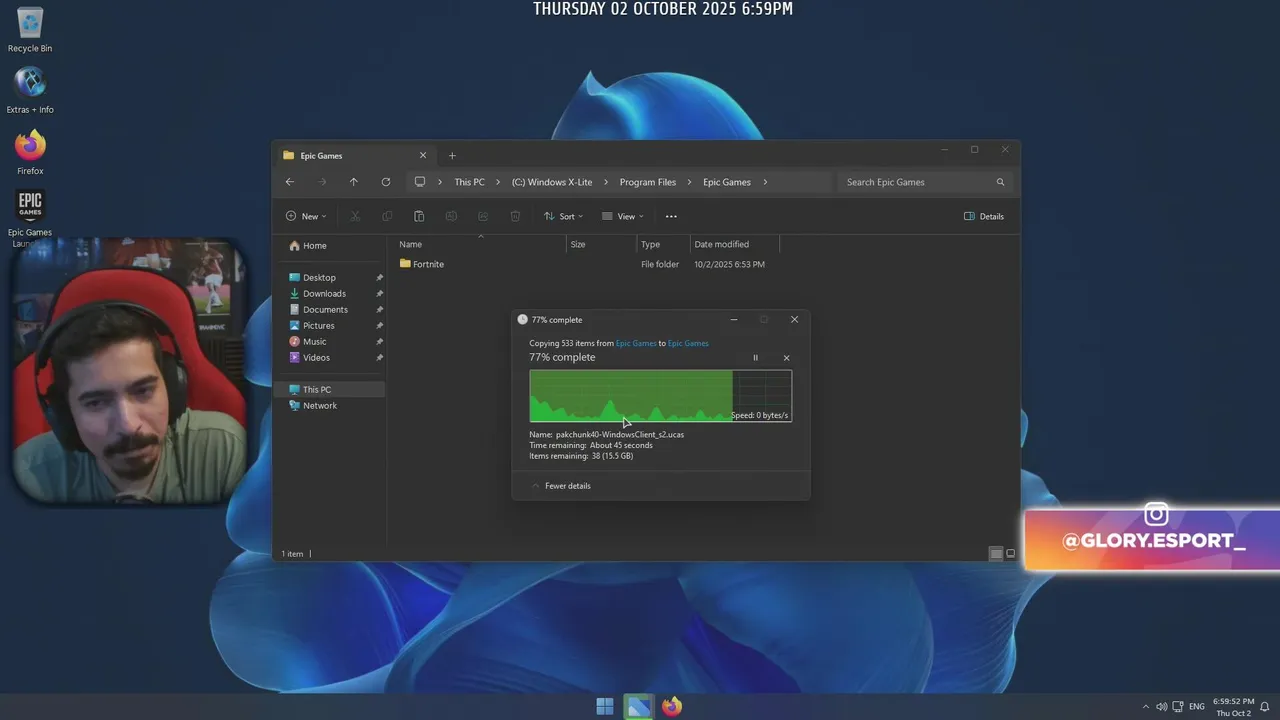The image size is (1280, 720).
Task: Select Downloads in the navigation pane
Action: click(324, 293)
